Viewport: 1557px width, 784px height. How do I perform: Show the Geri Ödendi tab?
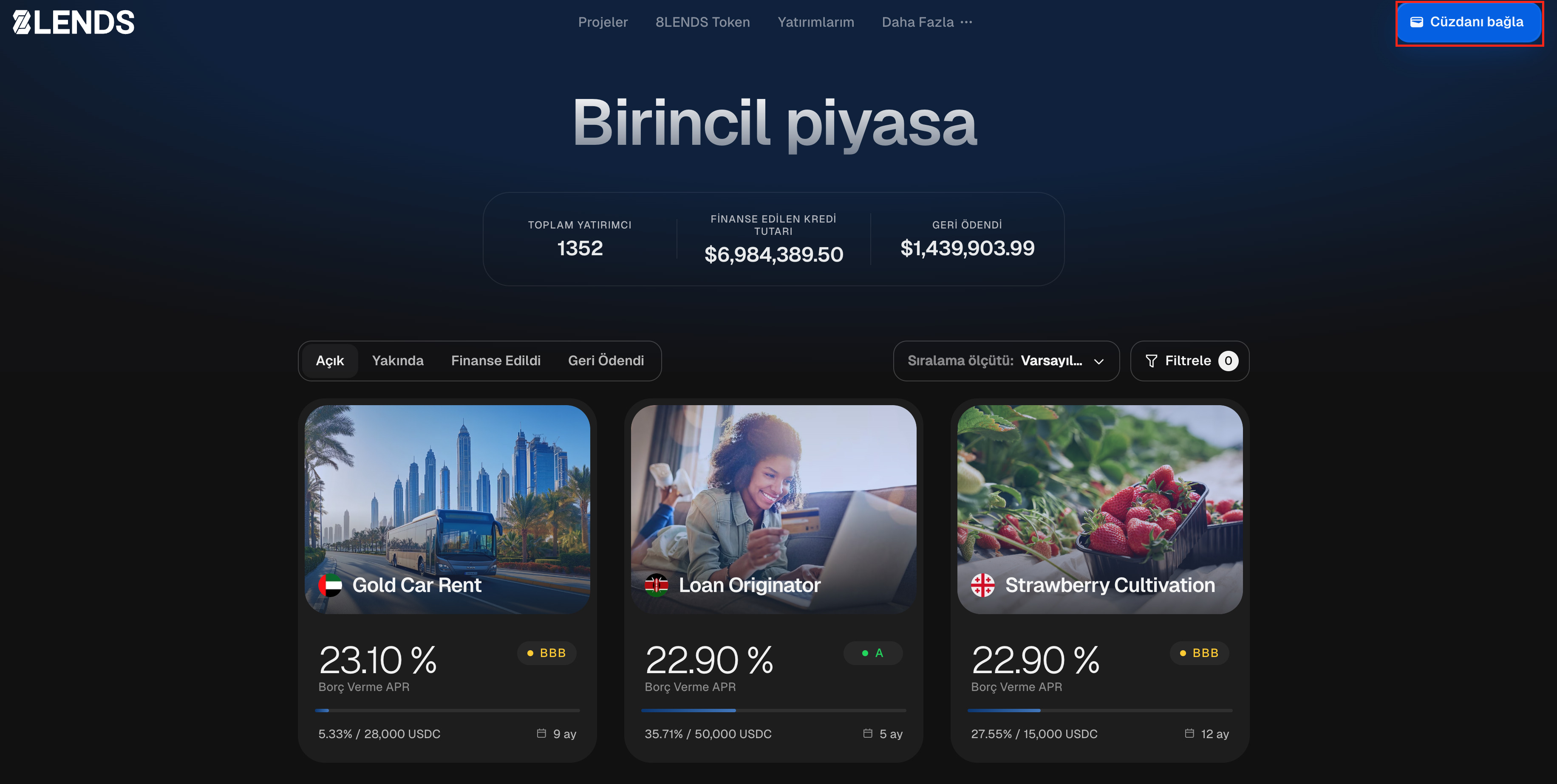[x=606, y=361]
